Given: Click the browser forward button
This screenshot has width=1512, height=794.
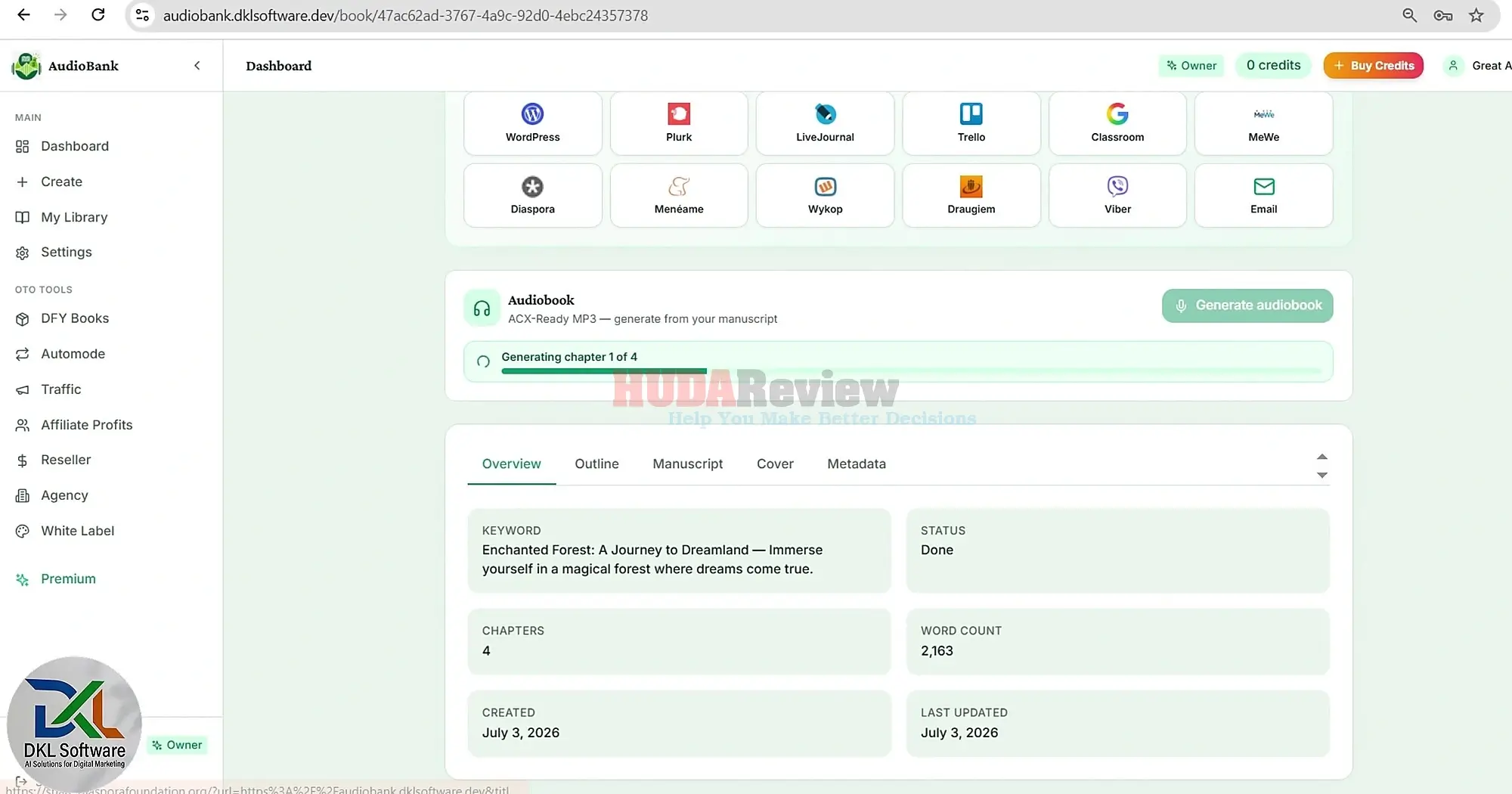Looking at the screenshot, I should (60, 15).
